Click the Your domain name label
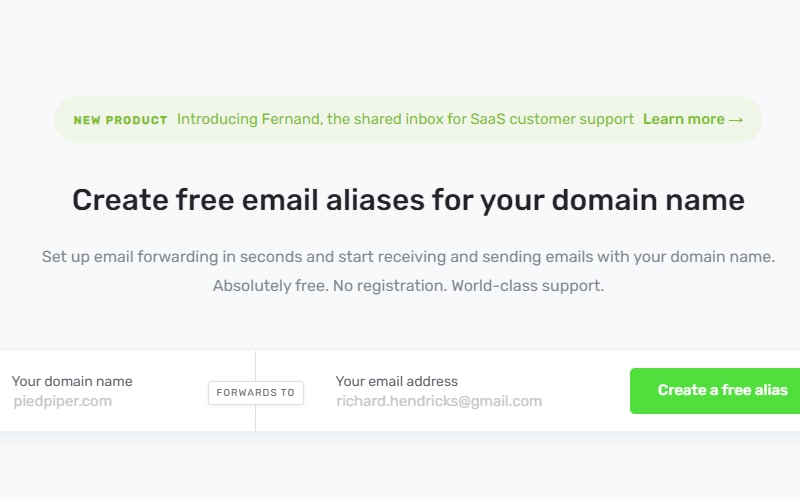Viewport: 800px width, 500px height. pos(72,381)
